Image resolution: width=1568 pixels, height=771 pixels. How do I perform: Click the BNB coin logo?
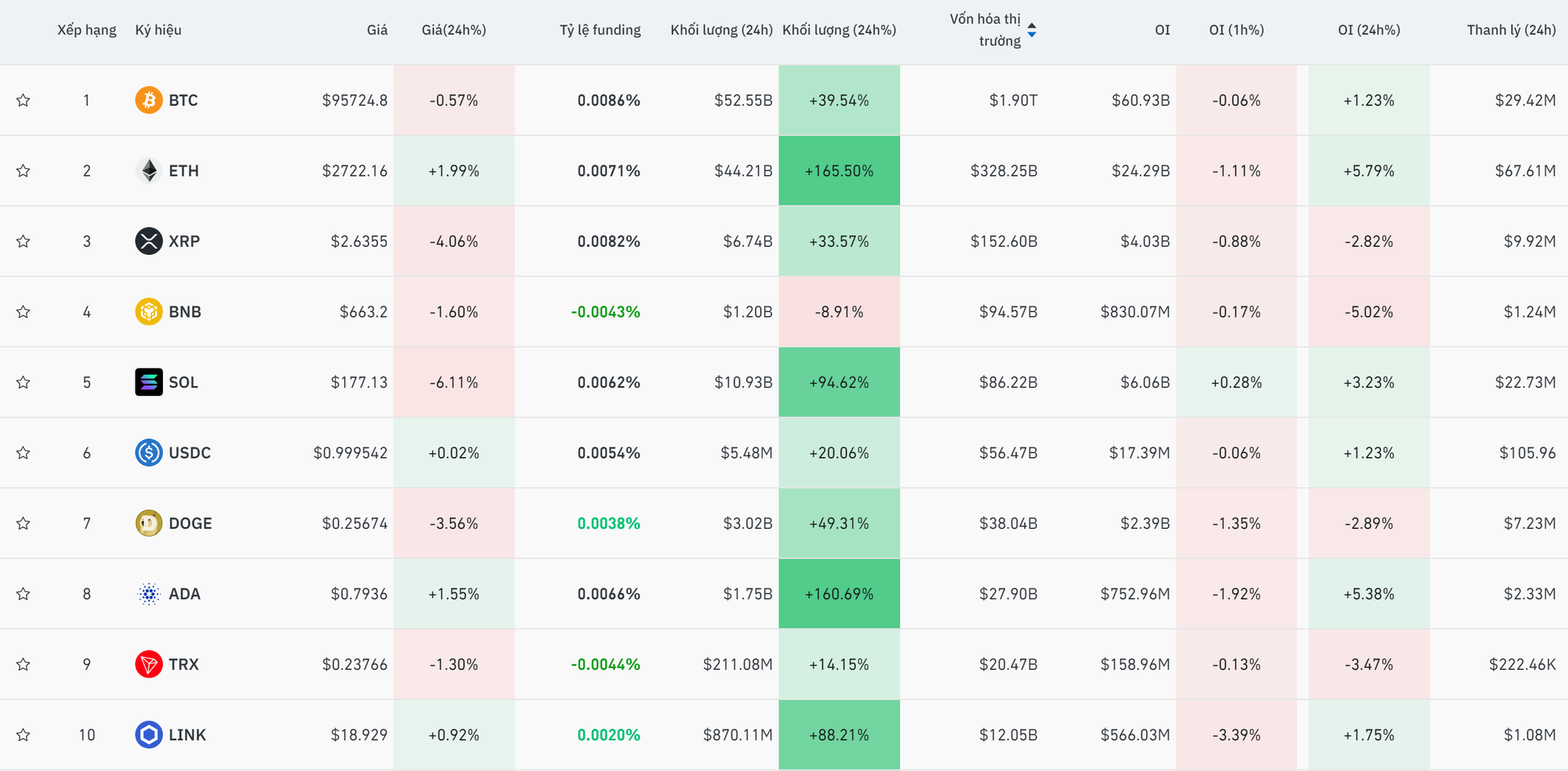click(x=148, y=312)
